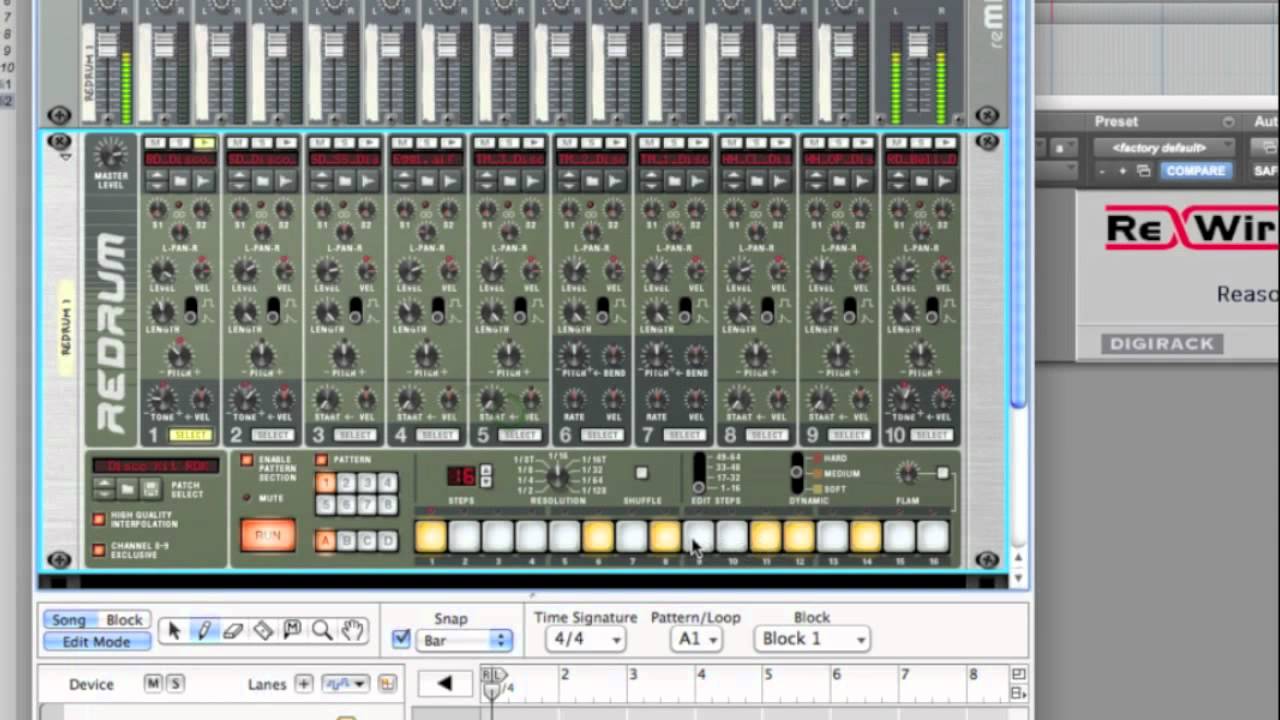1280x720 pixels.
Task: Toggle step 9 in the Redrum step sequencer
Action: pos(698,536)
